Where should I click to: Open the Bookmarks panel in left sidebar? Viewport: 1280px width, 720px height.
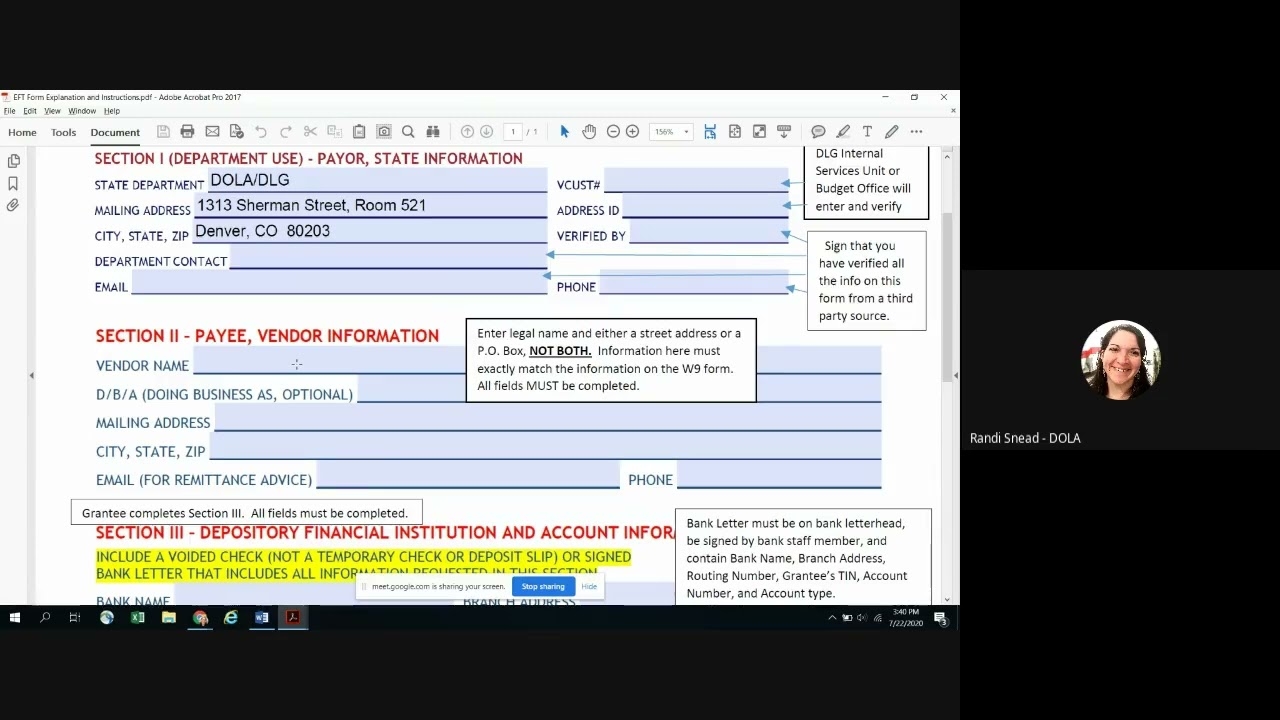tap(13, 183)
